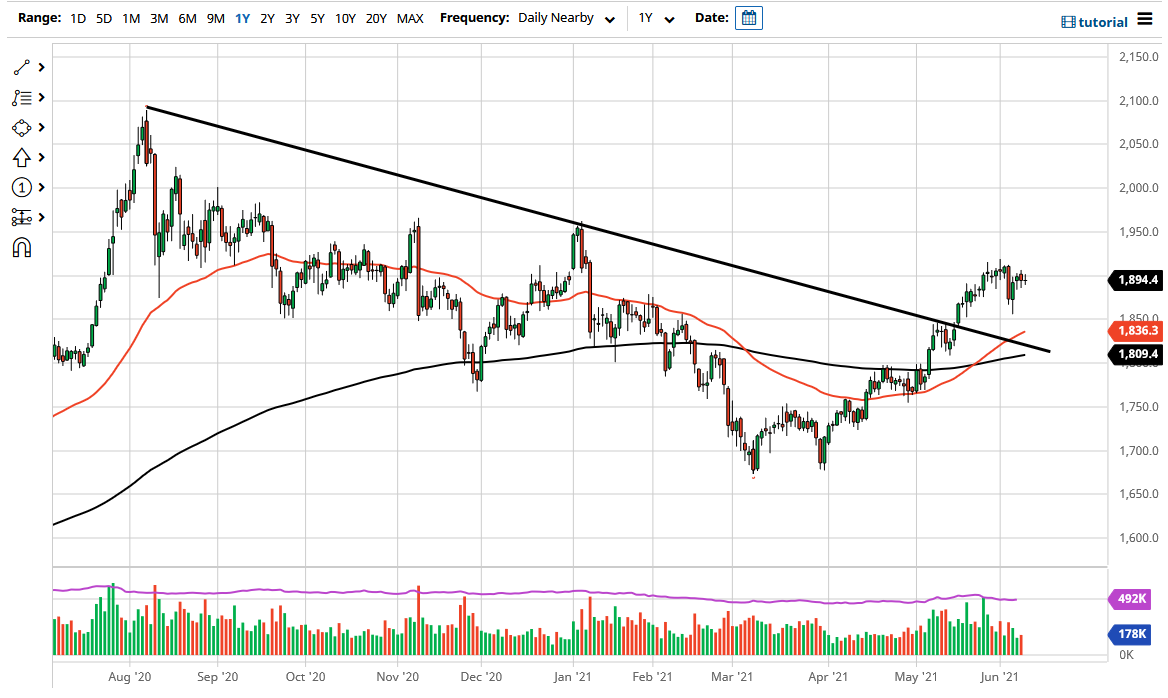Click the Jun '21 date axis label
The image size is (1168, 698).
[x=1000, y=676]
